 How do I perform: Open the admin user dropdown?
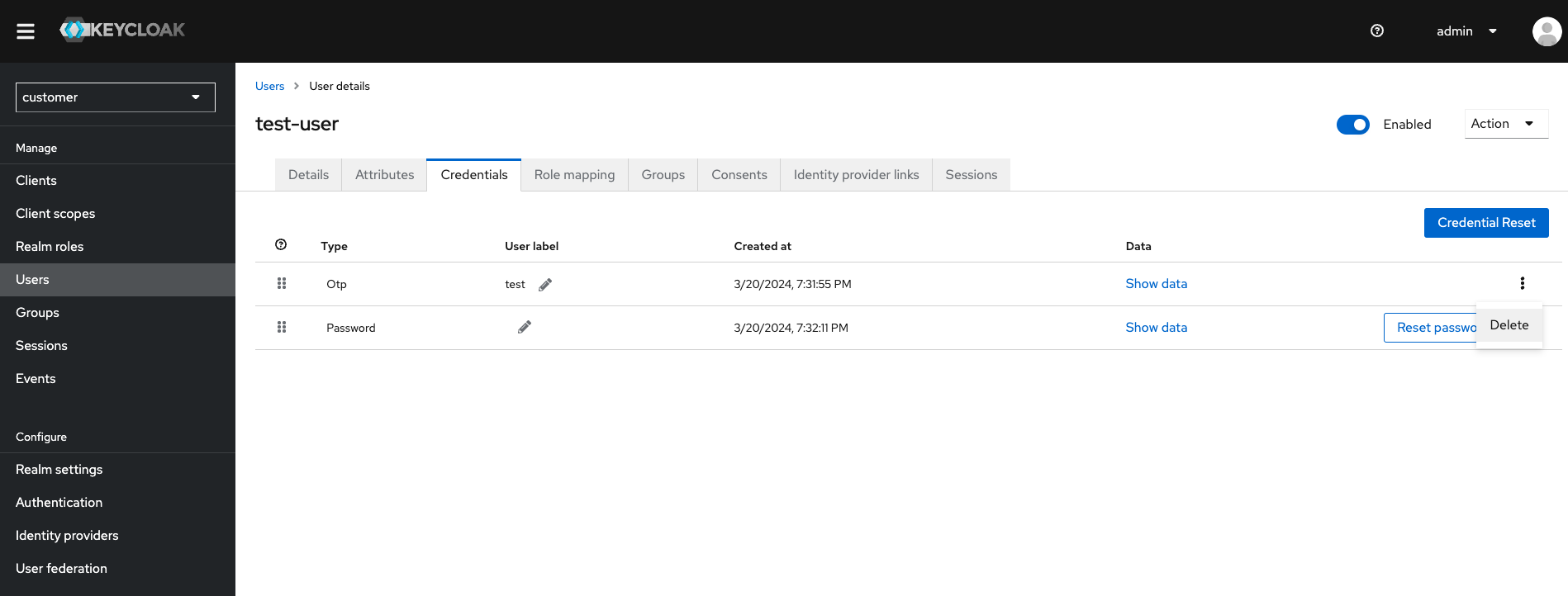click(1466, 31)
